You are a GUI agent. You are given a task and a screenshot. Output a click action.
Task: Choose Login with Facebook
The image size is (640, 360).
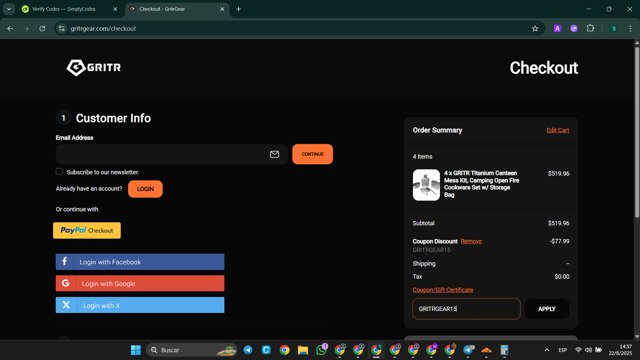140,262
